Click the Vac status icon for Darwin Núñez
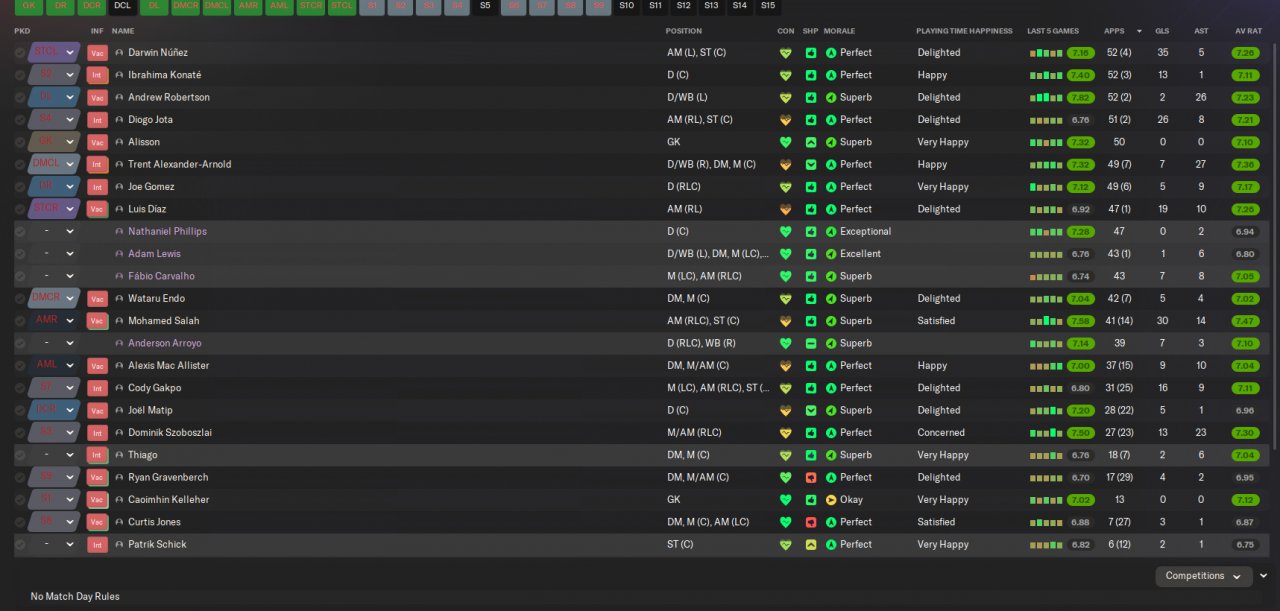Viewport: 1280px width, 611px height. pos(97,53)
